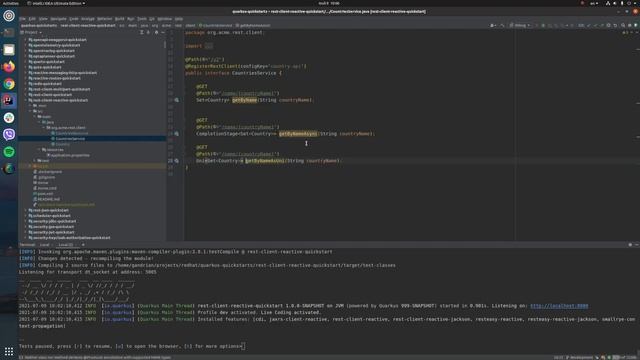Screen dimensions: 640x360
Task: Click the gutter icon beside getByNameAsUni
Action: tap(177, 161)
